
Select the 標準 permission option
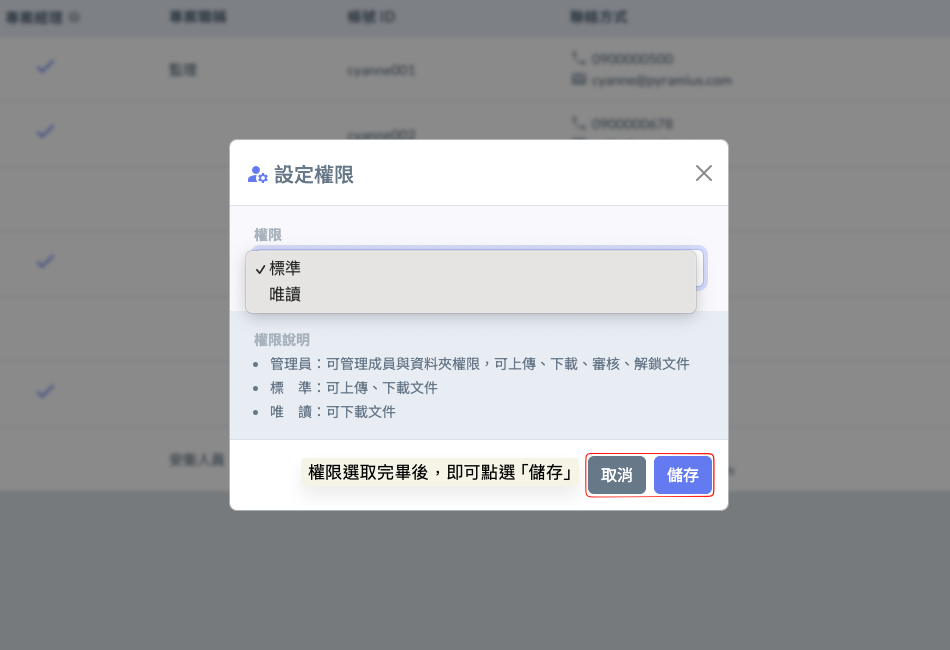coord(285,268)
